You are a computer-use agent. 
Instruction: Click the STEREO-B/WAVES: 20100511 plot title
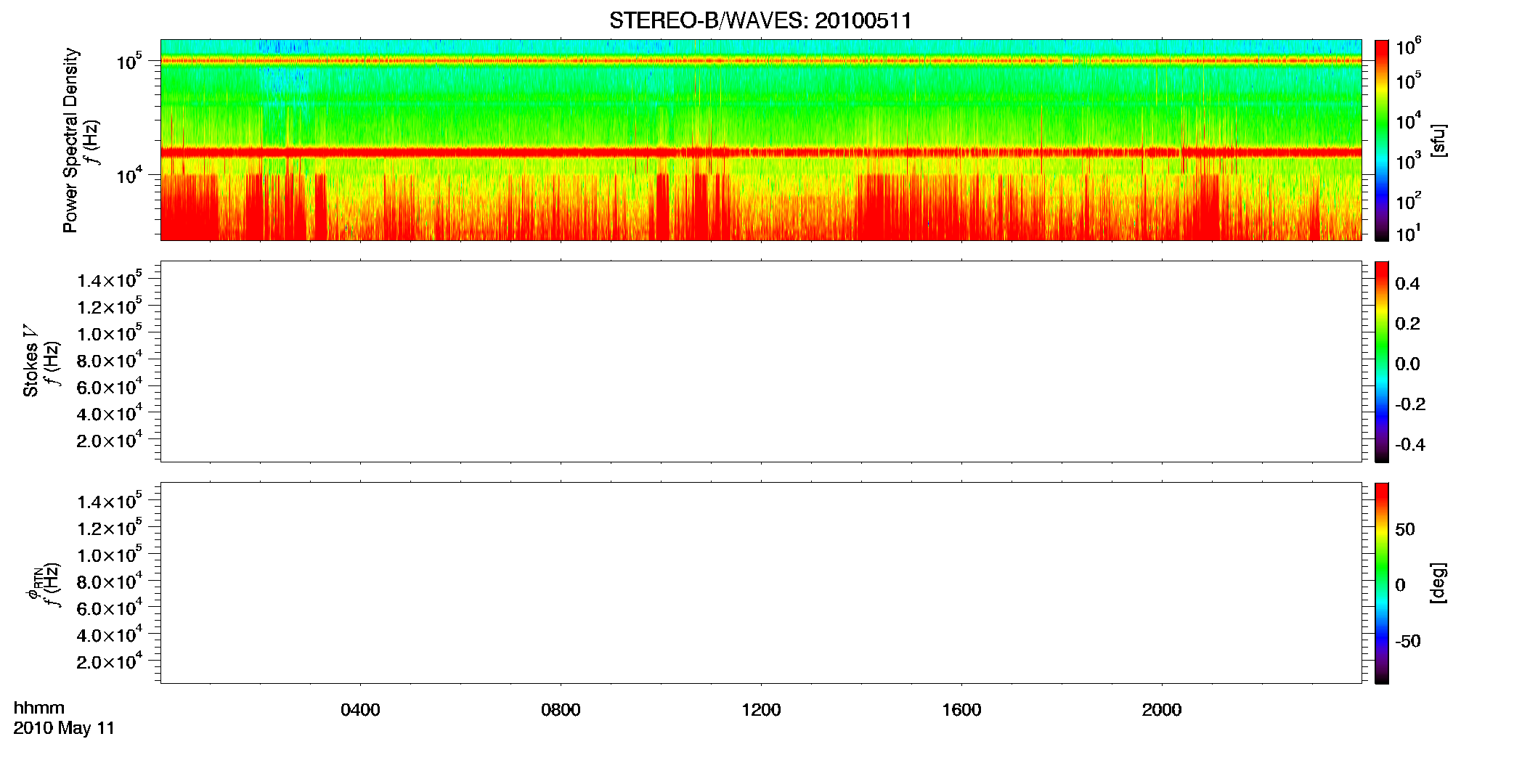coord(760,20)
